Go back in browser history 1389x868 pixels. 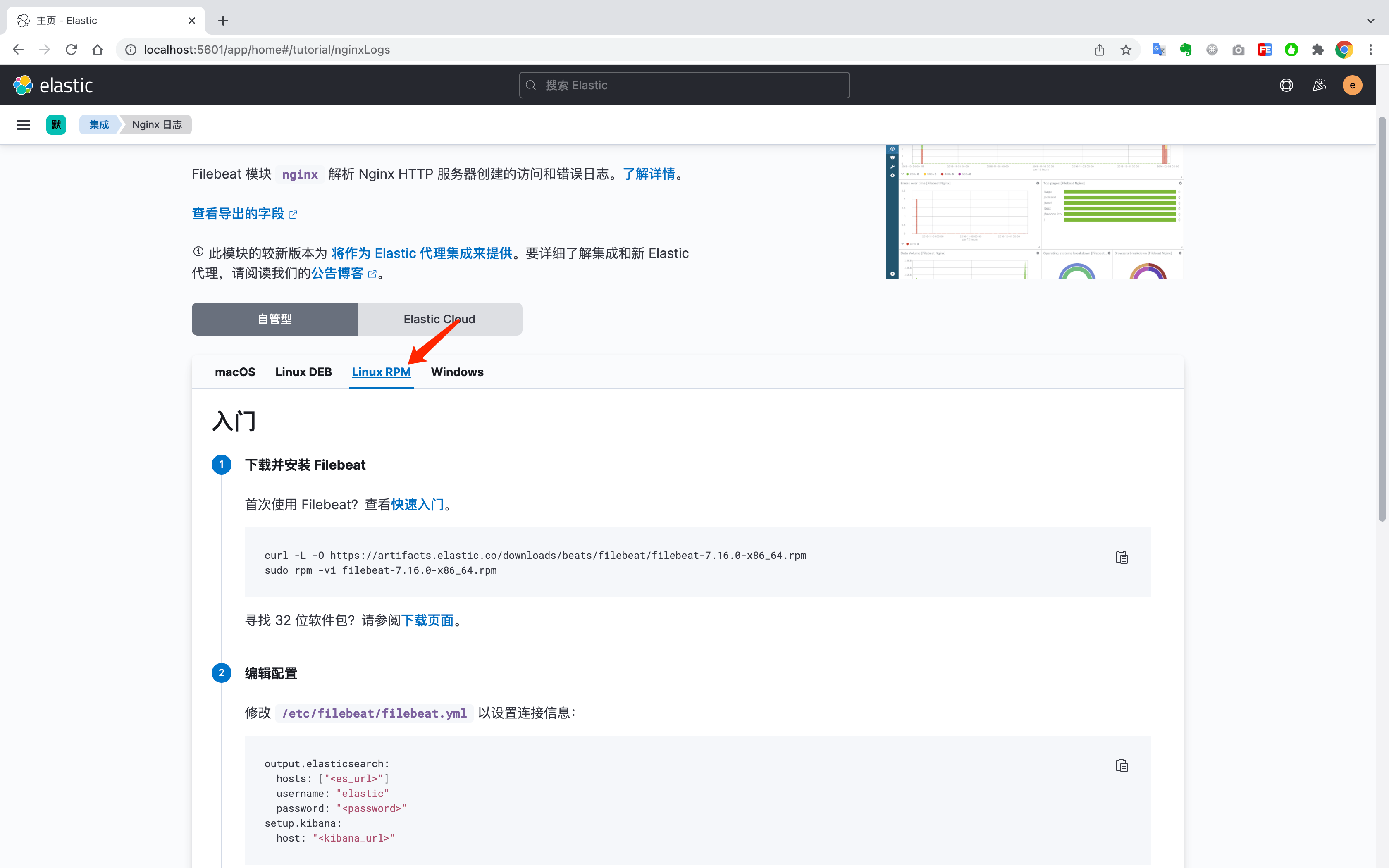(18, 50)
